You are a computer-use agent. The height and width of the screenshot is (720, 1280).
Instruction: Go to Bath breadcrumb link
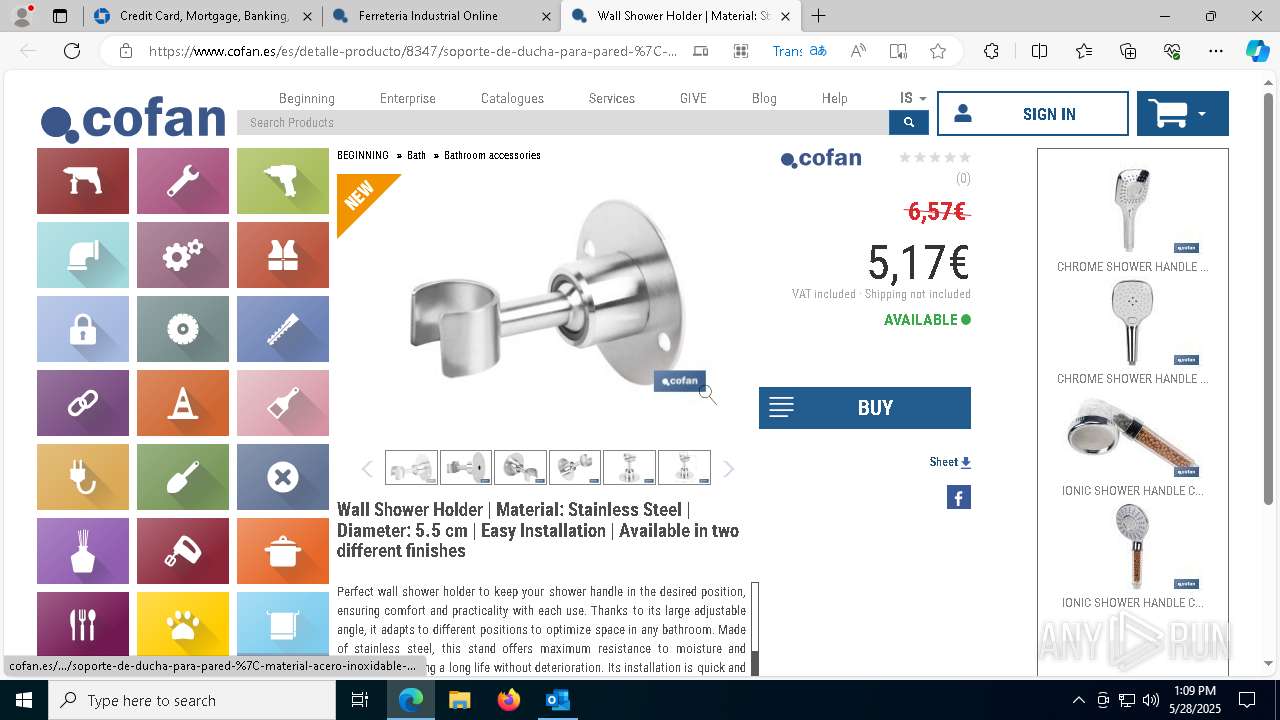pos(416,155)
